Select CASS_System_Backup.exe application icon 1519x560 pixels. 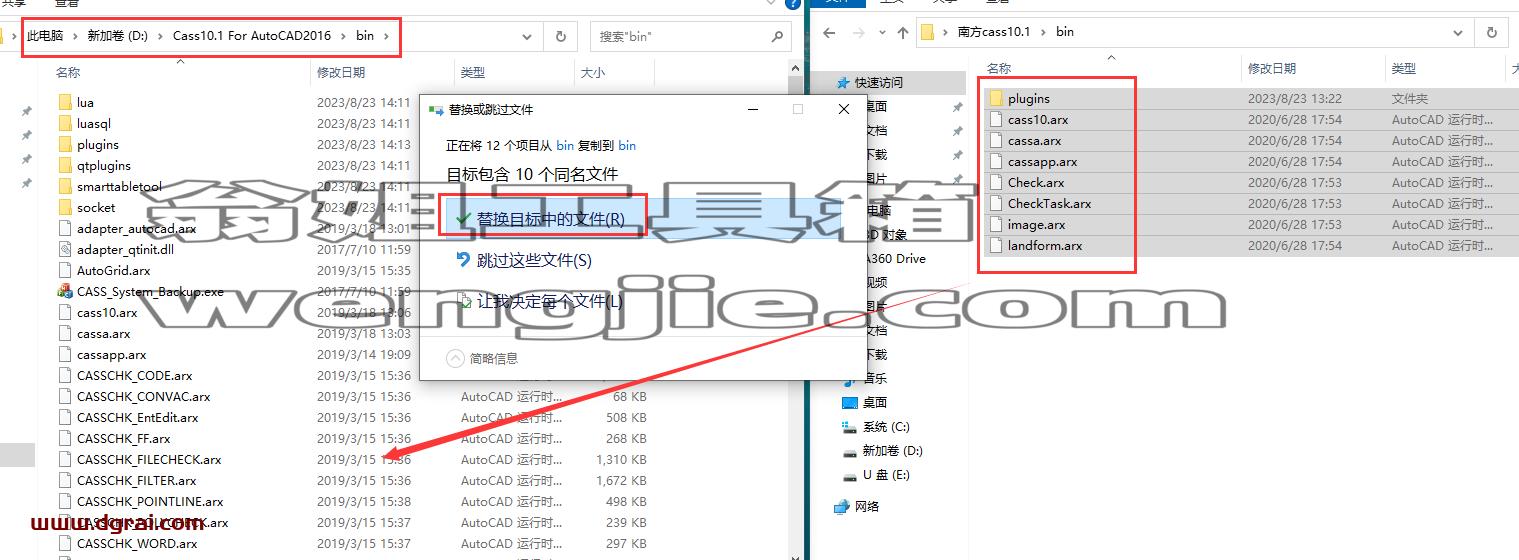66,292
